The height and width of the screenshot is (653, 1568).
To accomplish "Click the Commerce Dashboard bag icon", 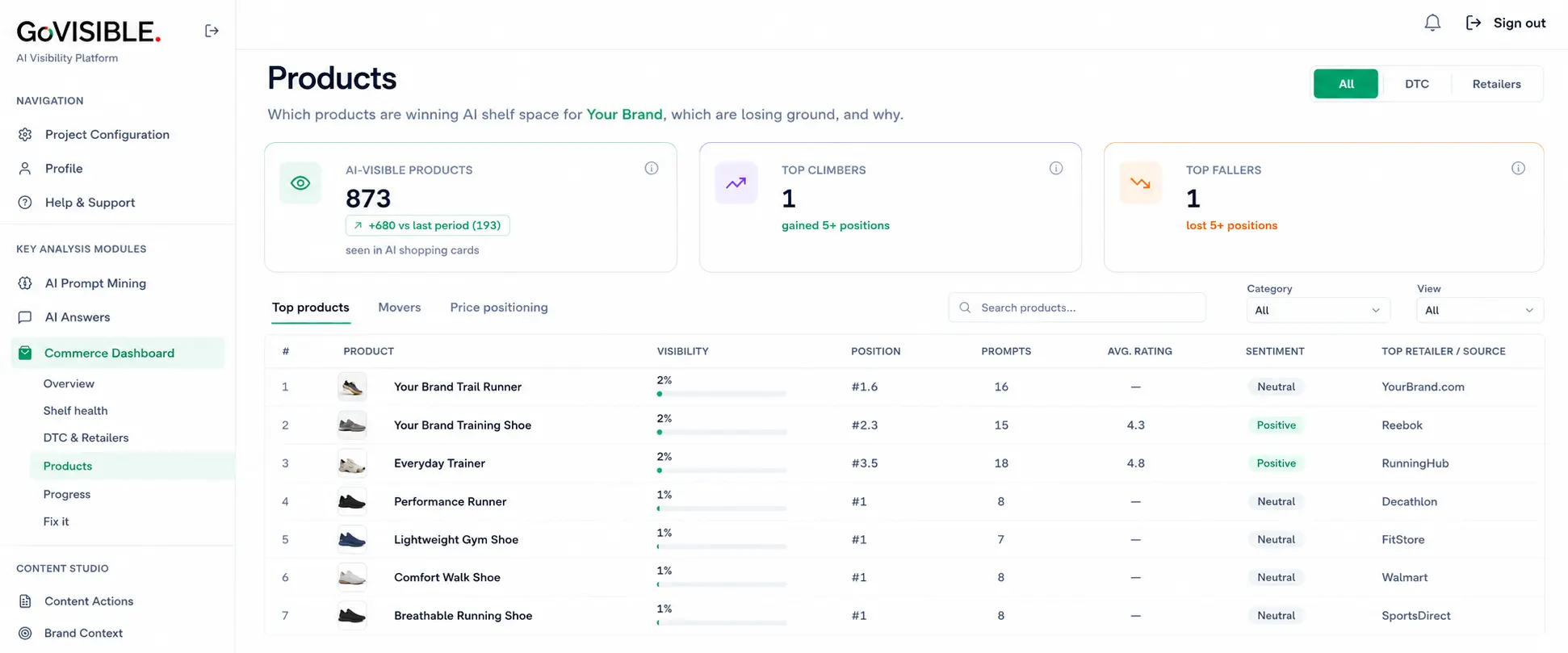I will pos(25,353).
